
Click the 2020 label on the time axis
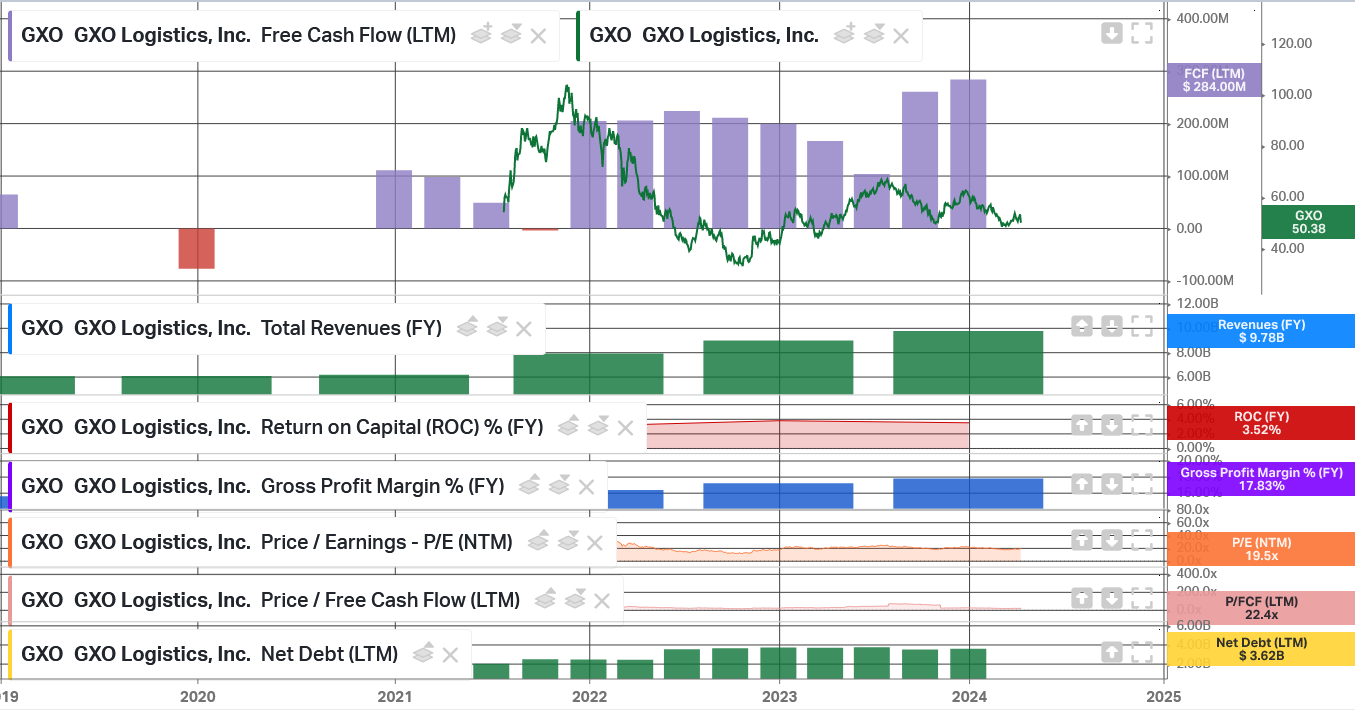pyautogui.click(x=198, y=696)
